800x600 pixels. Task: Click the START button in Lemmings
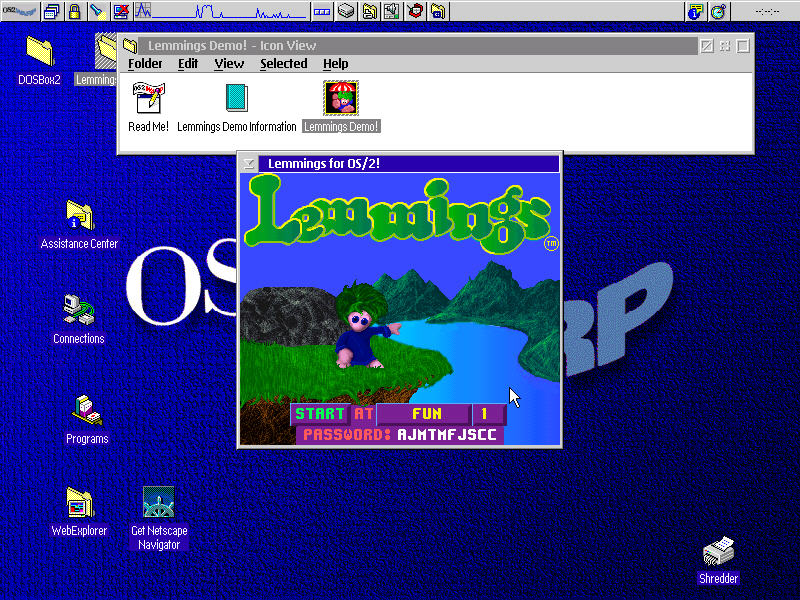coord(320,414)
